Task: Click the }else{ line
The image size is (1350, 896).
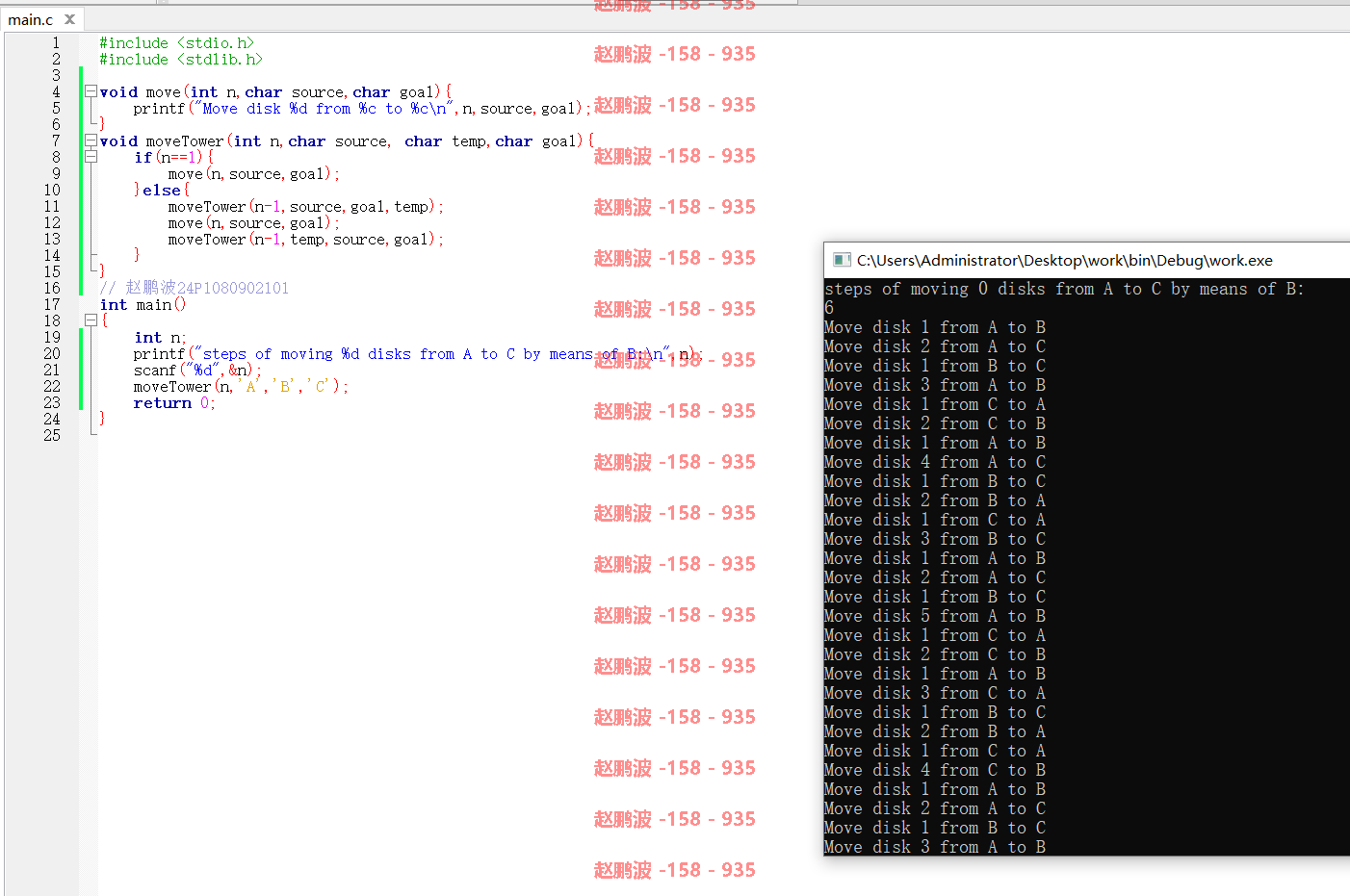Action: pyautogui.click(x=161, y=190)
